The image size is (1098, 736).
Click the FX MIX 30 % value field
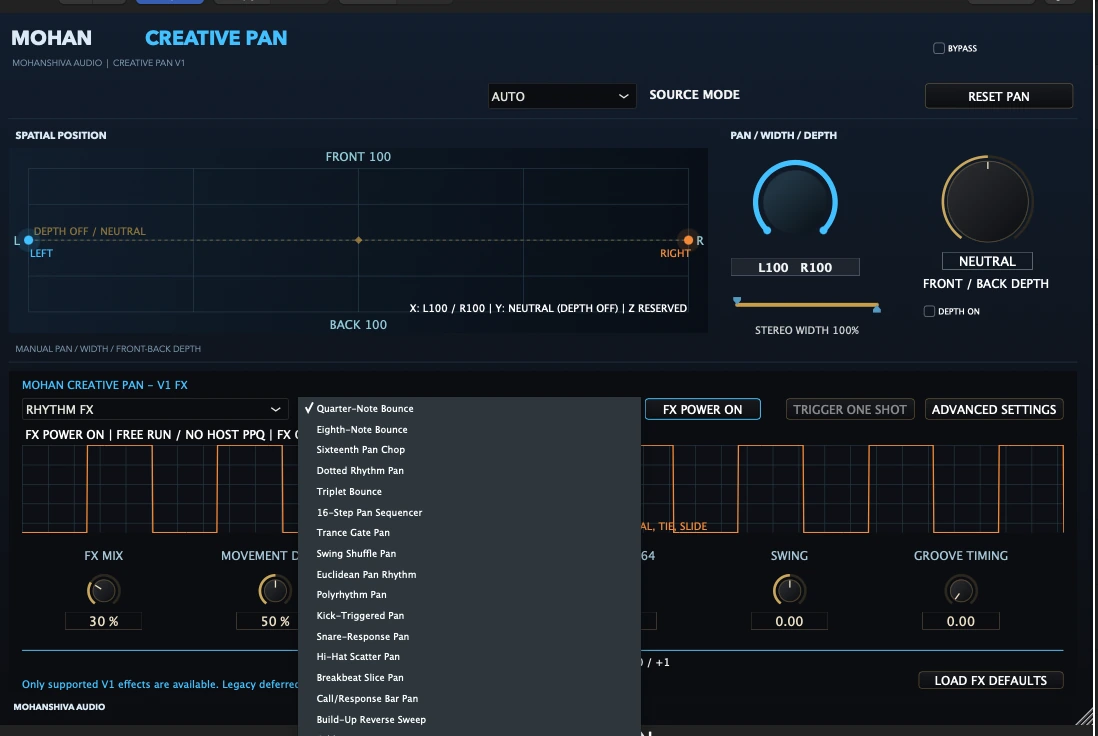[x=103, y=621]
